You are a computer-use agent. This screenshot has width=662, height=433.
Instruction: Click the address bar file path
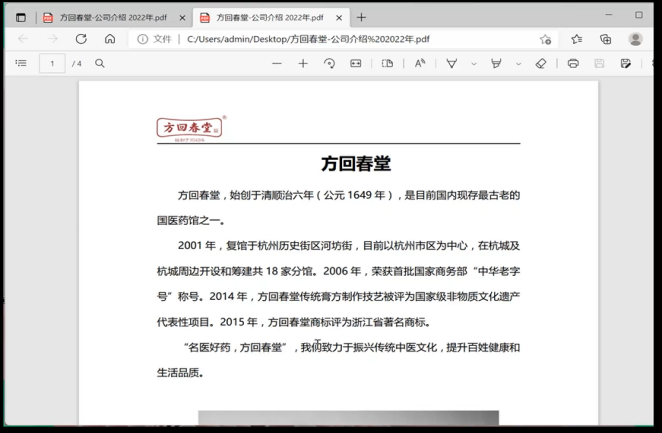click(308, 39)
